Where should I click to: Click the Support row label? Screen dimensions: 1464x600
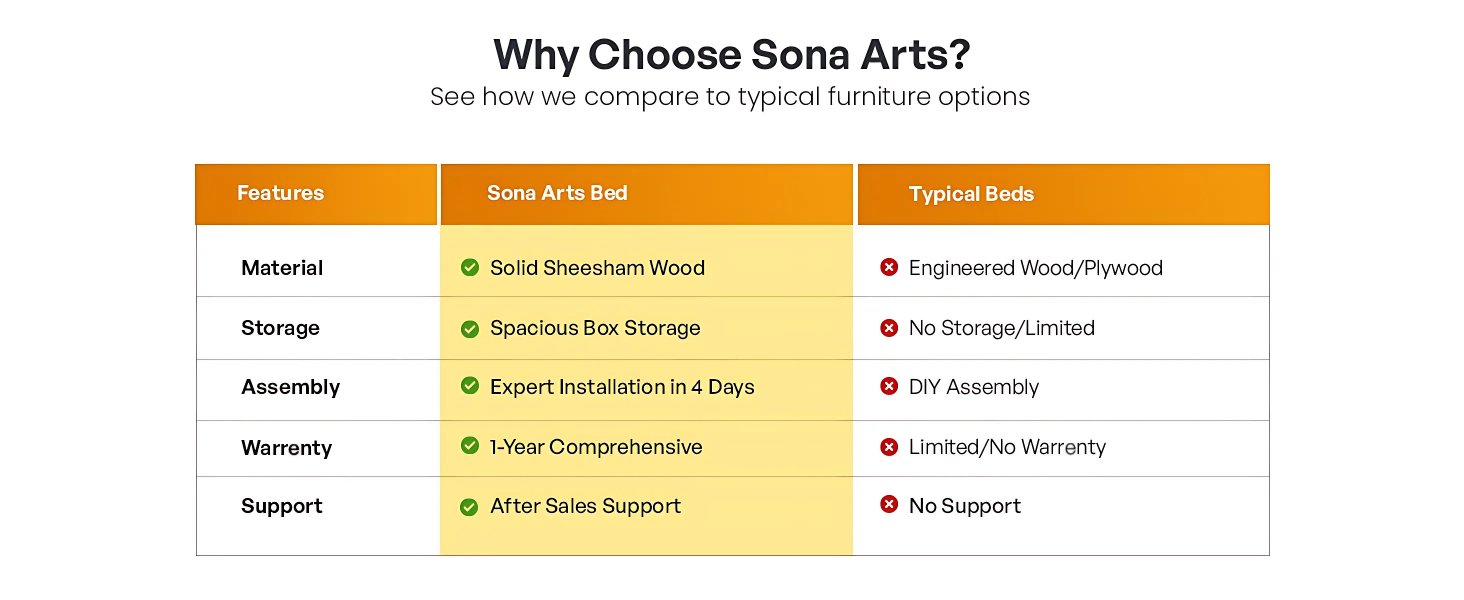coord(281,506)
